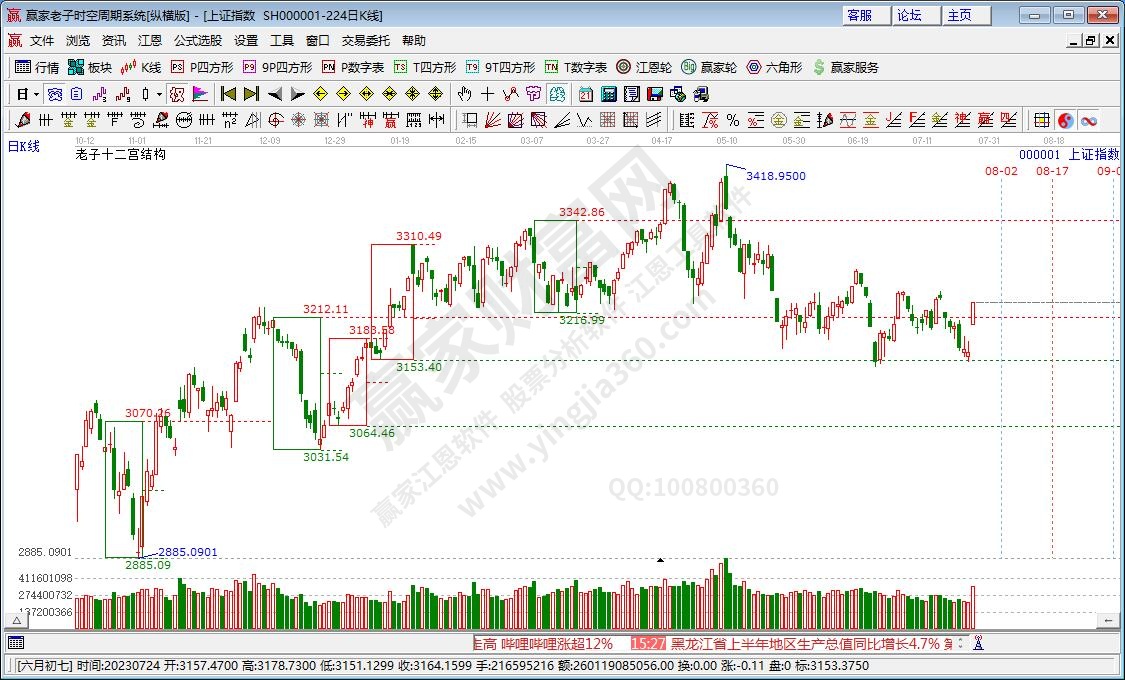Viewport: 1125px width, 680px height.
Task: Toggle the crosshair cursor tool
Action: point(487,94)
